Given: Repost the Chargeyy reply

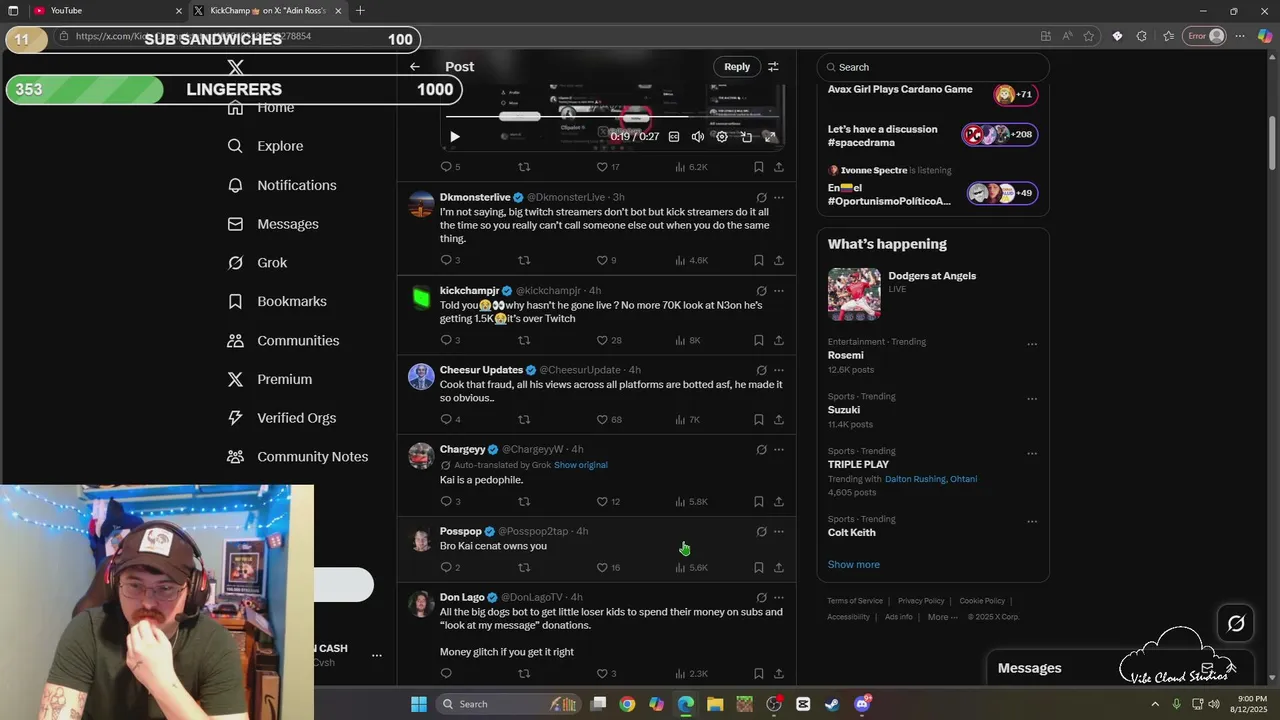Looking at the screenshot, I should click(524, 502).
